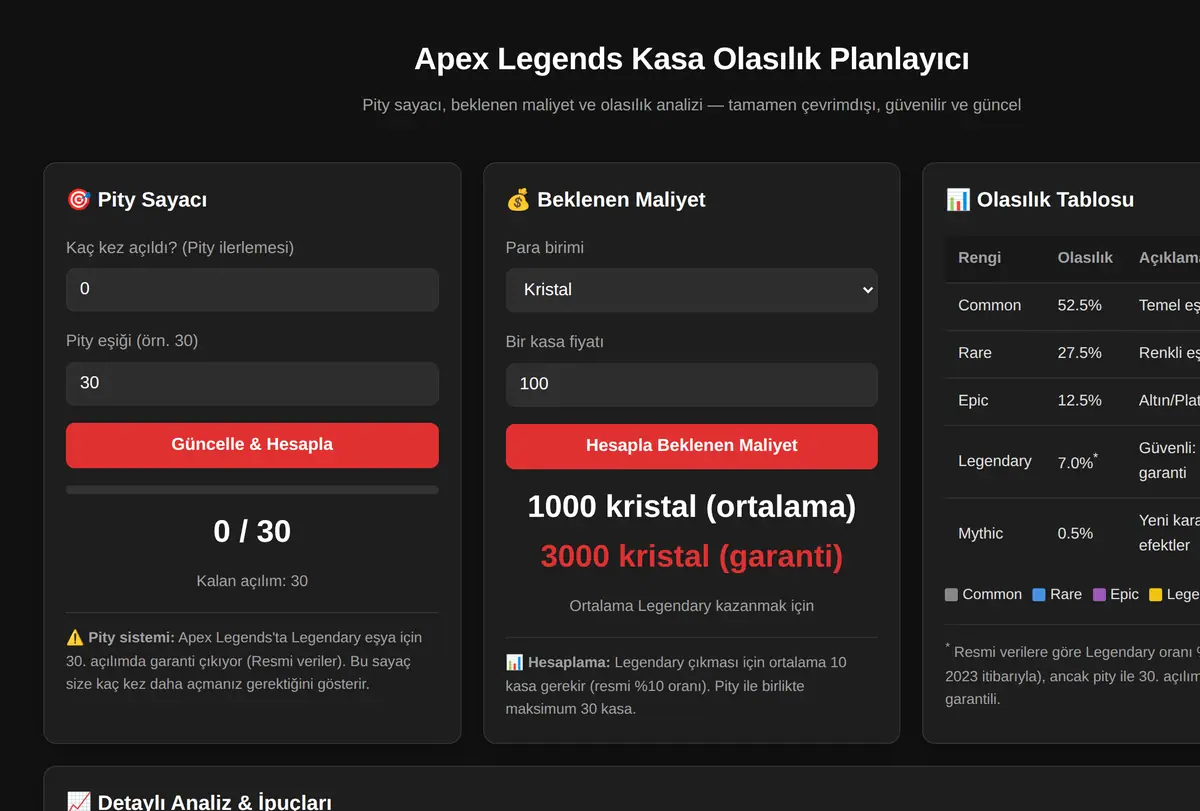Click the chart emoji before Hesaplama note
Viewport: 1200px width, 811px height.
[514, 662]
